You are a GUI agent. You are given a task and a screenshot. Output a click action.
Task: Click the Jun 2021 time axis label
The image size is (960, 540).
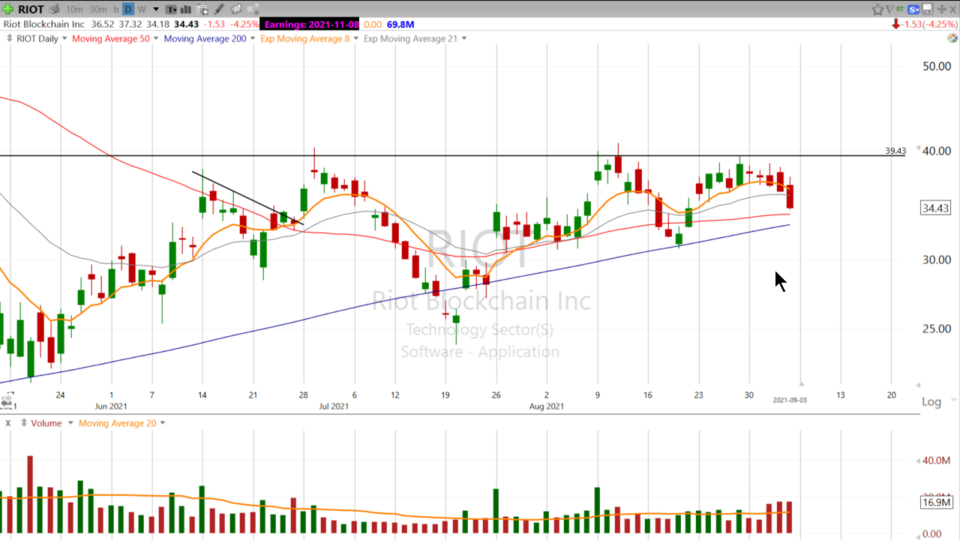111,406
